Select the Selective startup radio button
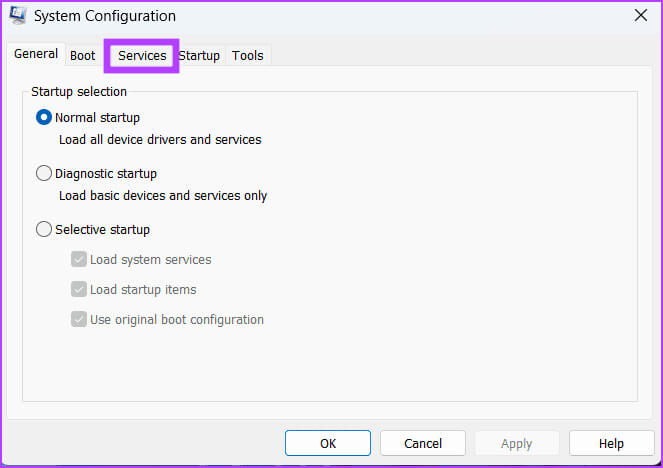 click(x=44, y=229)
